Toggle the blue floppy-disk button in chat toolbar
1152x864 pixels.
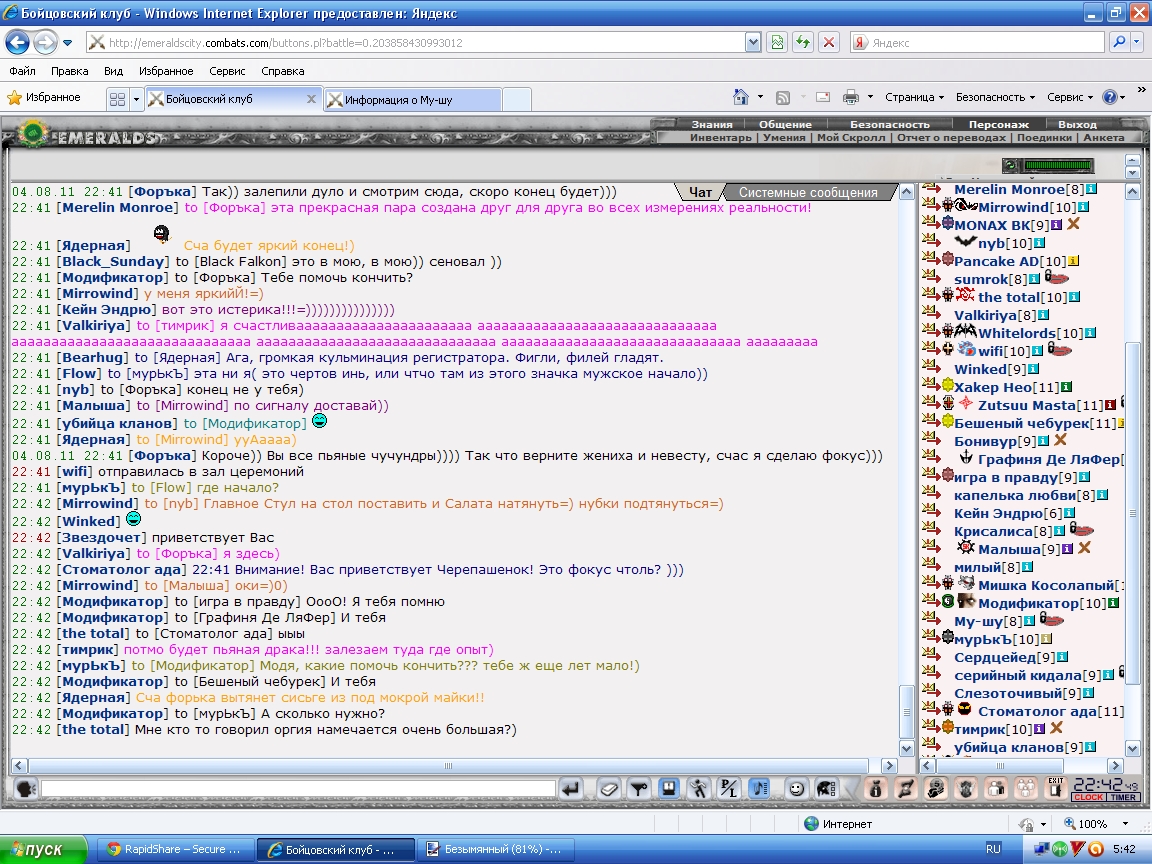point(669,789)
